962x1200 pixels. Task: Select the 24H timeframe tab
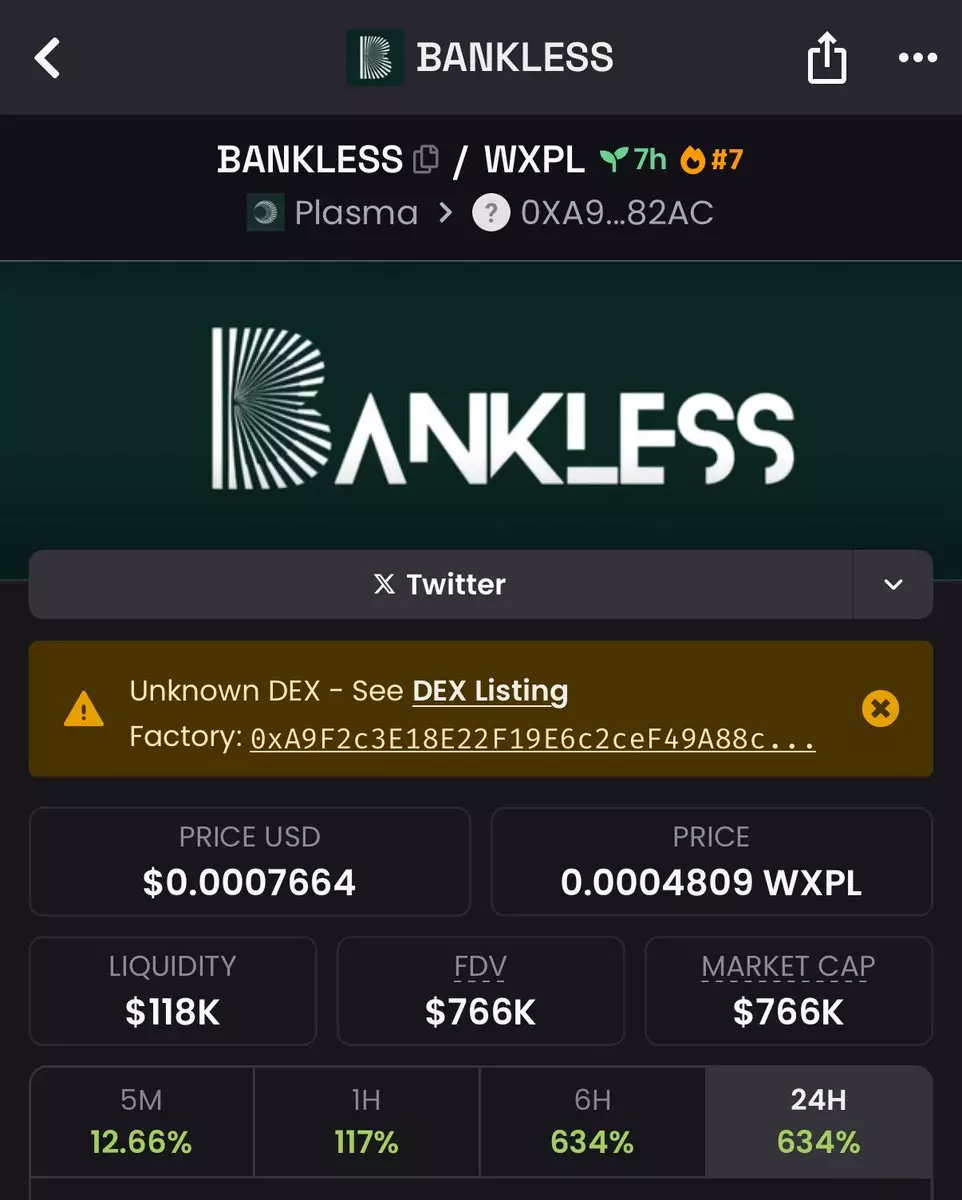[818, 1121]
